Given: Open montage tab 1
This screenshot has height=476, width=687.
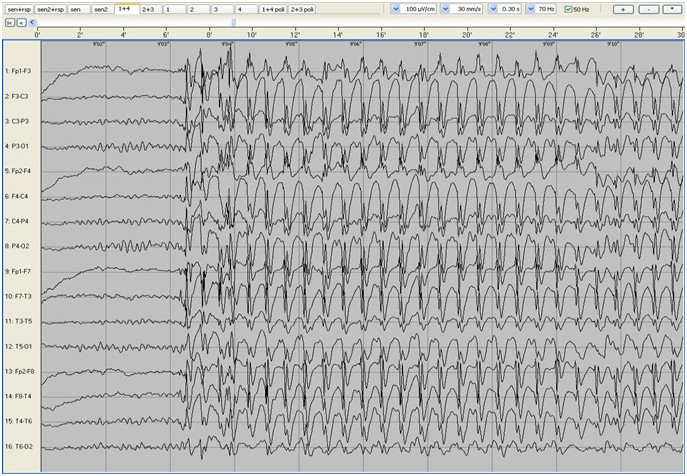Looking at the screenshot, I should point(175,9).
